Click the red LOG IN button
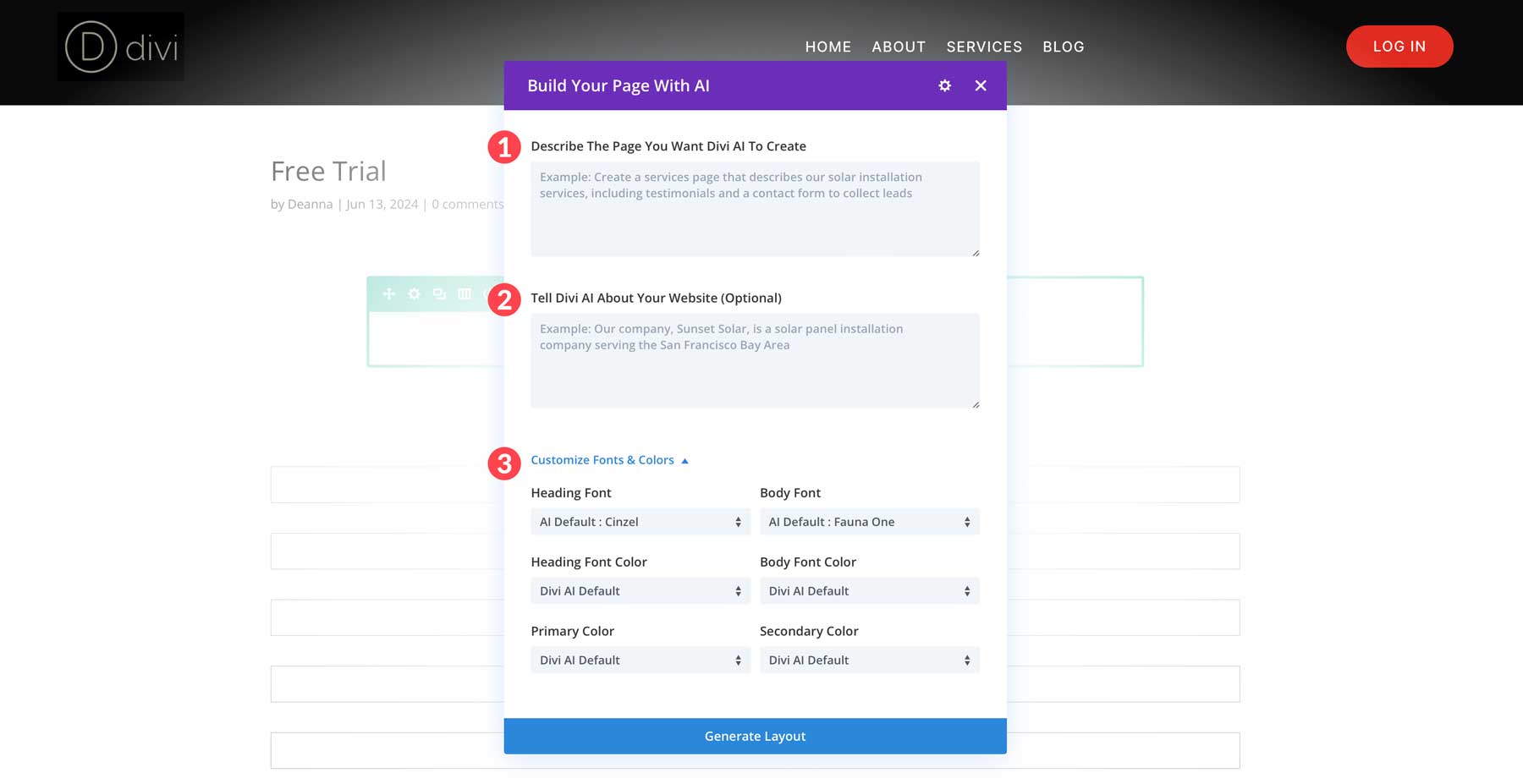The height and width of the screenshot is (784, 1523). pyautogui.click(x=1399, y=47)
